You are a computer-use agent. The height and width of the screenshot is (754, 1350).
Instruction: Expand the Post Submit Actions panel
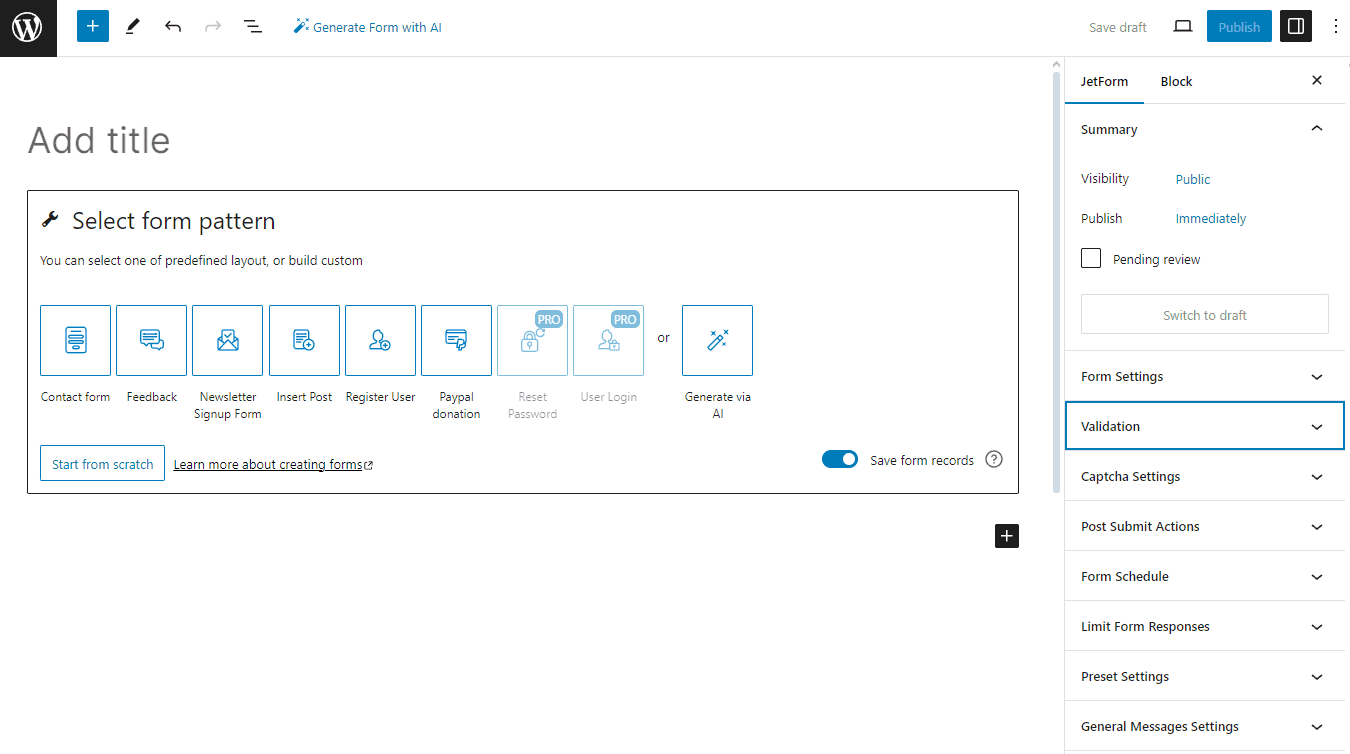point(1204,527)
